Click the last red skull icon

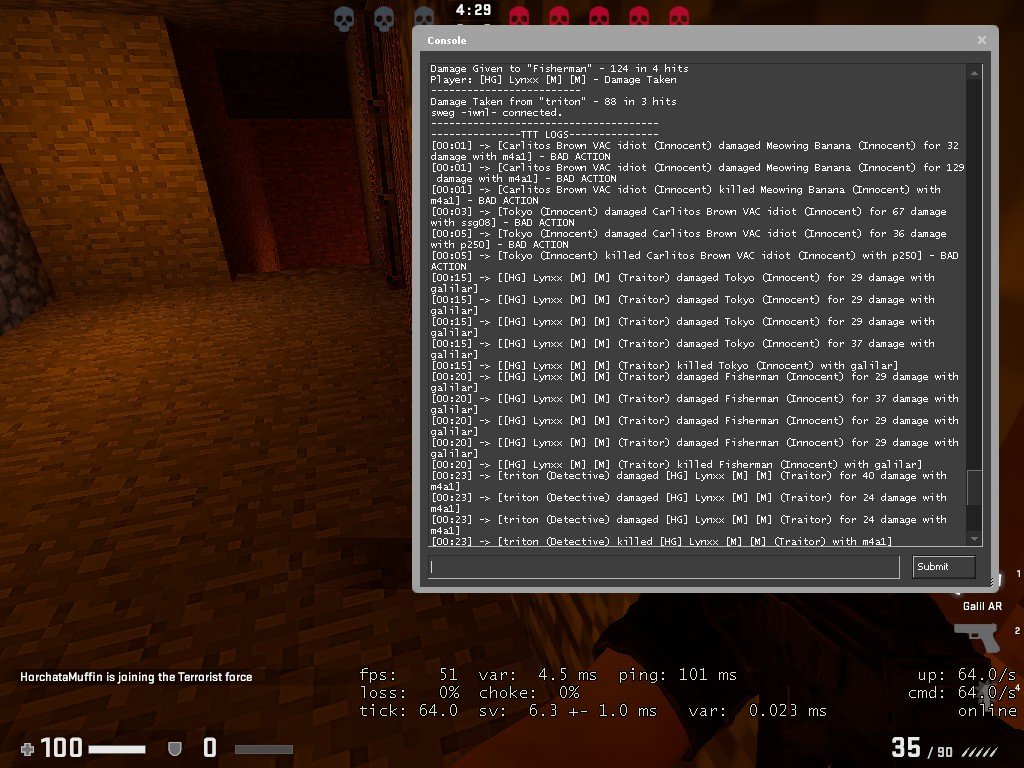(679, 17)
